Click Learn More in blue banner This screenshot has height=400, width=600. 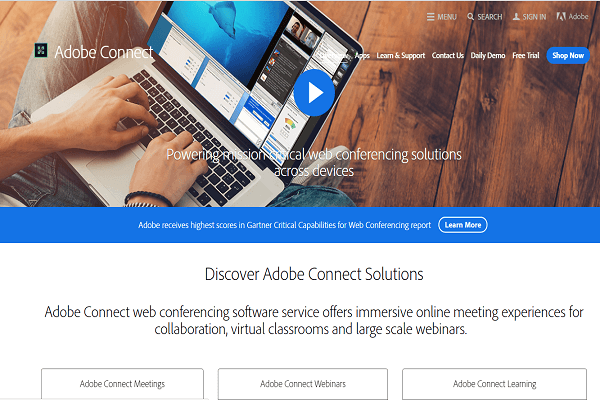click(x=463, y=225)
